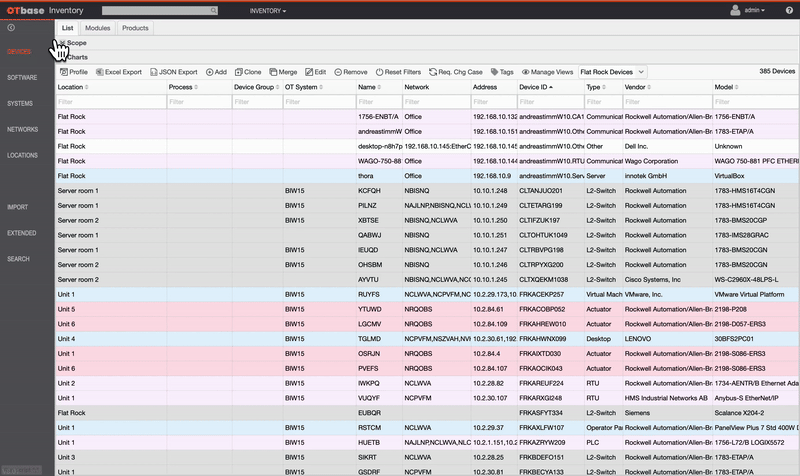
Task: Click the Name filter field
Action: (379, 102)
